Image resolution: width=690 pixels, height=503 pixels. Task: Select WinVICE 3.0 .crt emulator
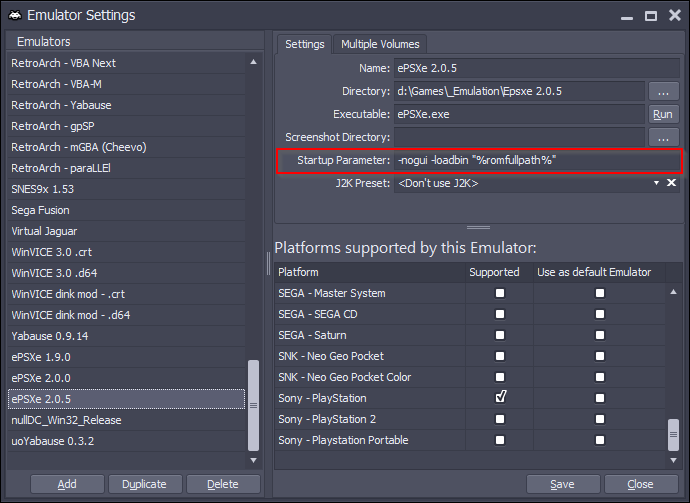coord(126,252)
